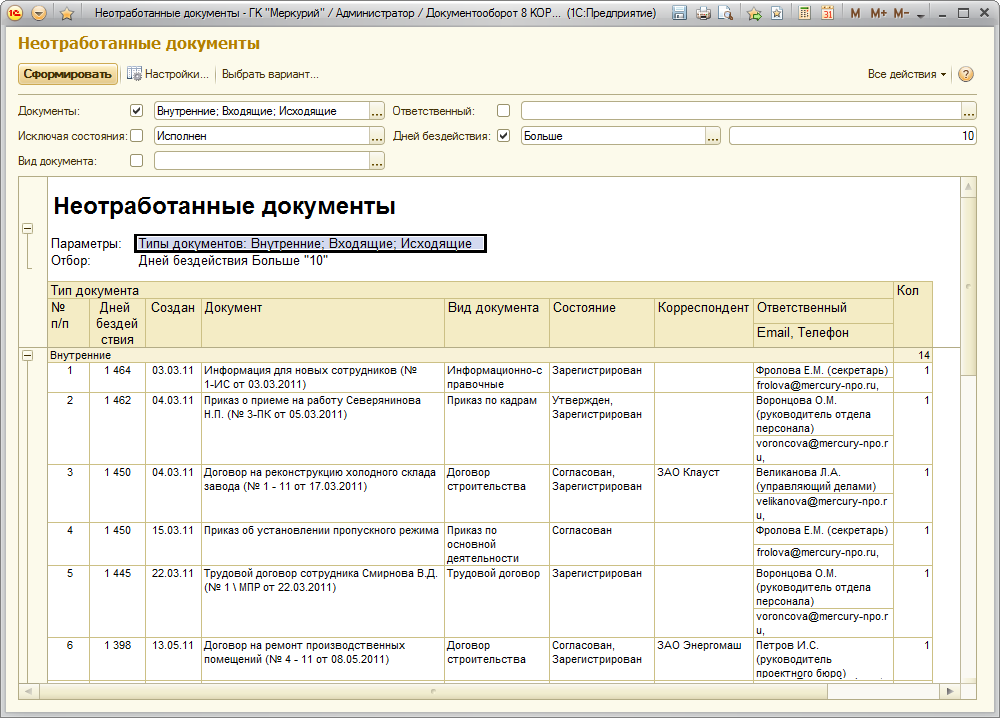The image size is (1000, 718).
Task: Select Информация для новых сотрудников document cell
Action: 323,377
